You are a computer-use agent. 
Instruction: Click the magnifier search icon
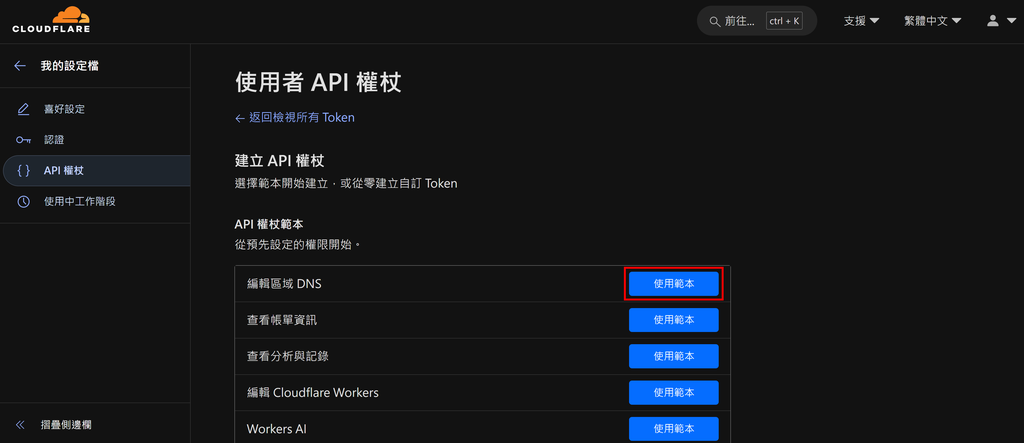pyautogui.click(x=714, y=22)
